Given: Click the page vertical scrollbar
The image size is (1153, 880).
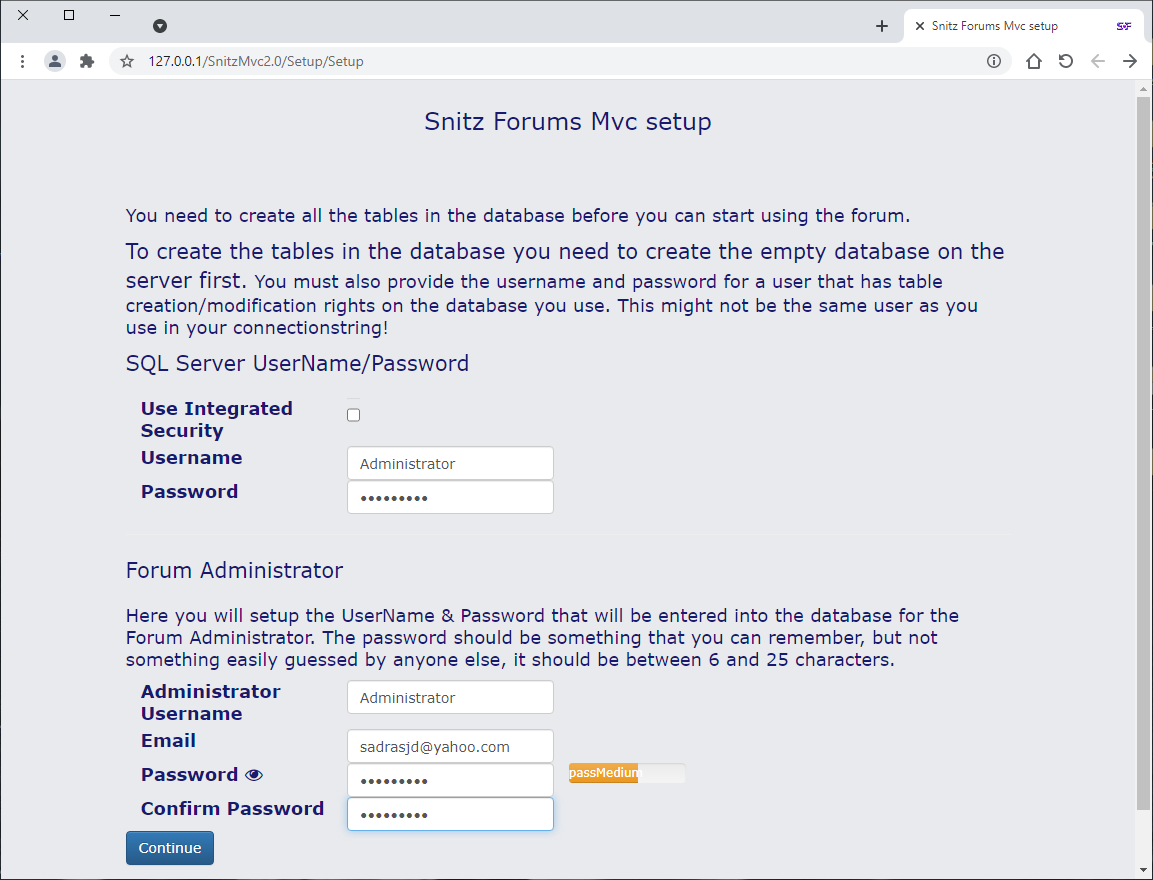Looking at the screenshot, I should click(1144, 450).
